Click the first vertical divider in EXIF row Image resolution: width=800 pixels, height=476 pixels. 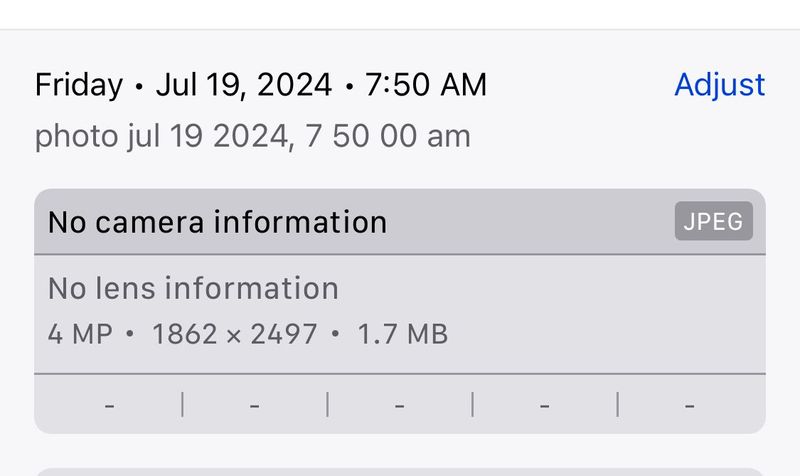pyautogui.click(x=182, y=405)
